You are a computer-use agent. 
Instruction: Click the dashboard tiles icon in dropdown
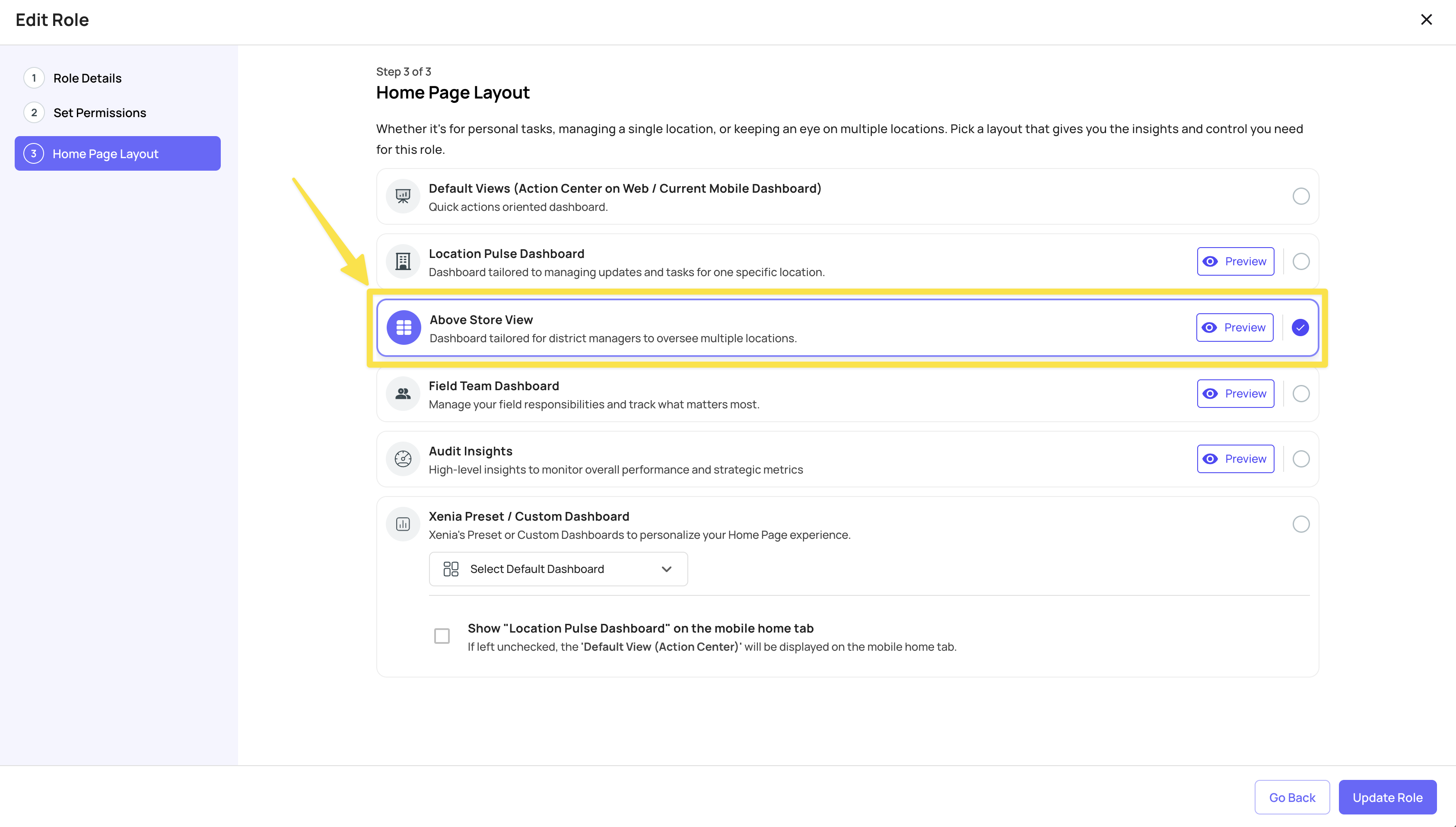click(451, 569)
